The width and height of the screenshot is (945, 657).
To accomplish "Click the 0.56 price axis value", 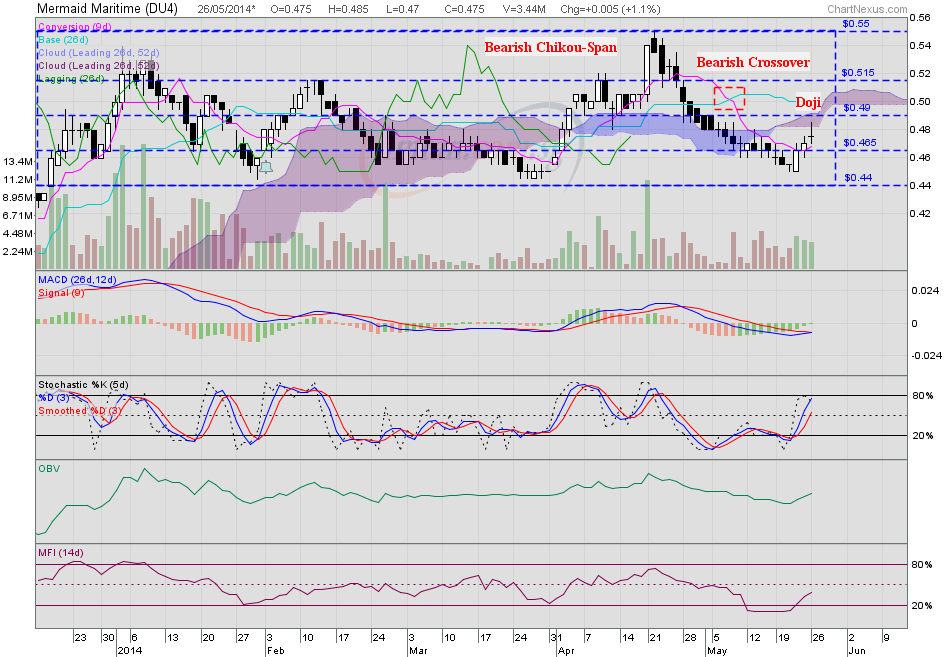I will tap(920, 17).
